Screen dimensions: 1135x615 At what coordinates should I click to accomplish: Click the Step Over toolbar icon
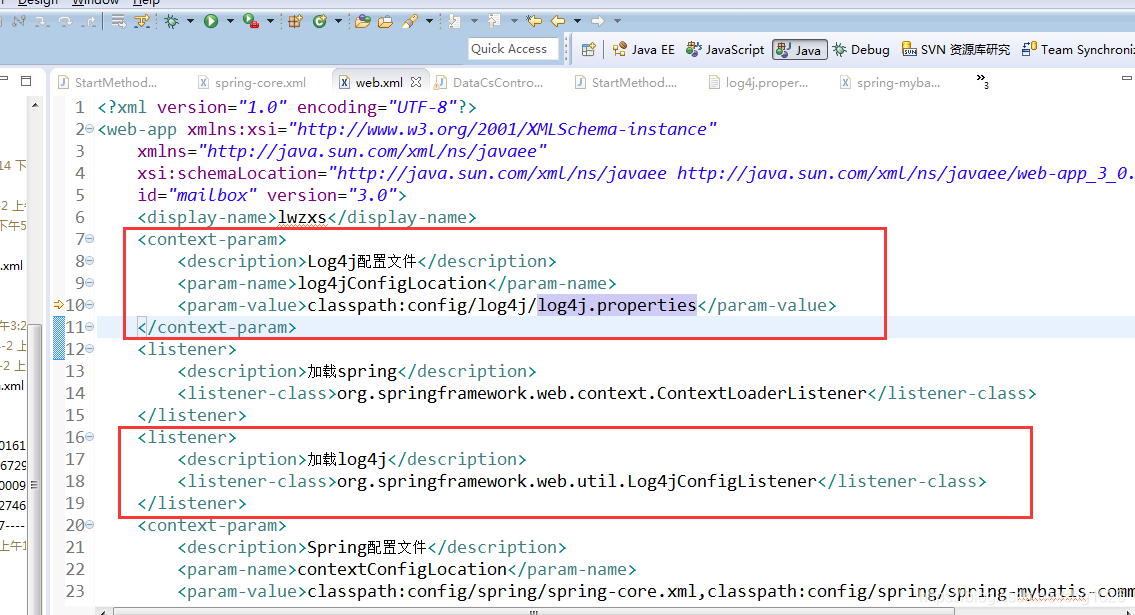tap(65, 22)
